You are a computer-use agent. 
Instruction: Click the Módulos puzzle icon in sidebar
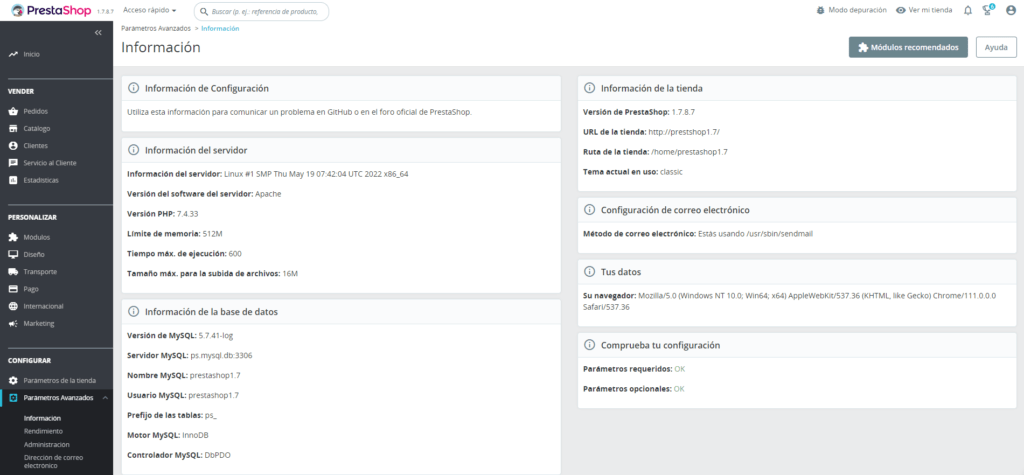coord(13,237)
